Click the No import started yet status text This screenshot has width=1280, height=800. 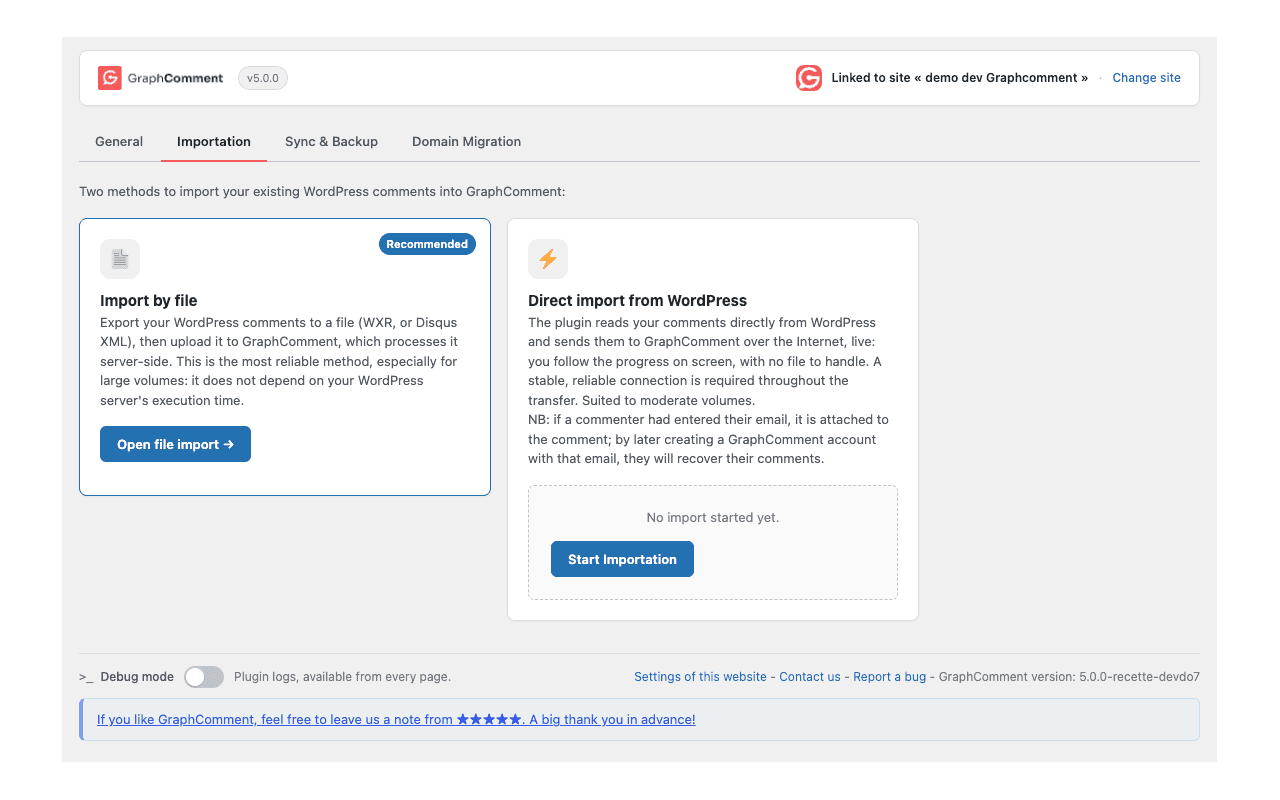pyautogui.click(x=713, y=518)
